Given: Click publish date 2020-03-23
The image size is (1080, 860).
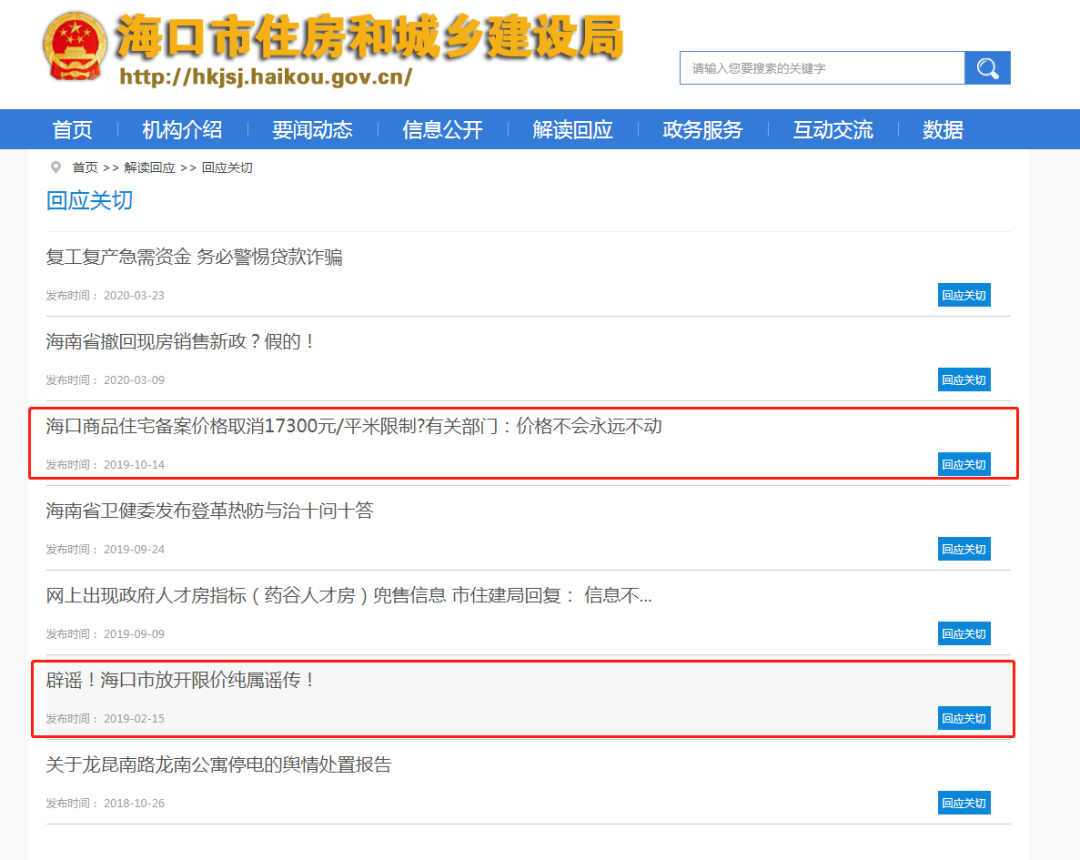Looking at the screenshot, I should click(134, 295).
